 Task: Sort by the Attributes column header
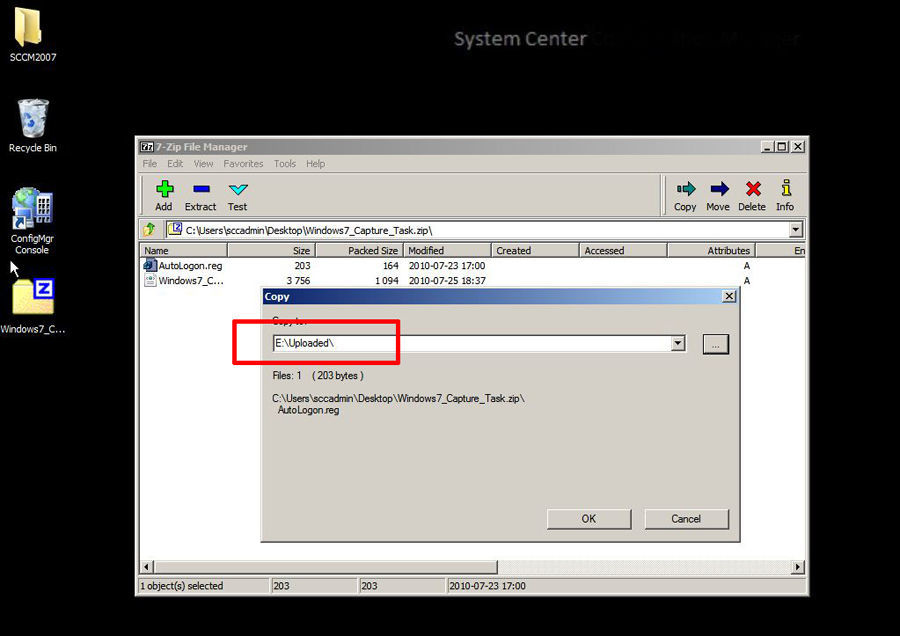click(712, 250)
